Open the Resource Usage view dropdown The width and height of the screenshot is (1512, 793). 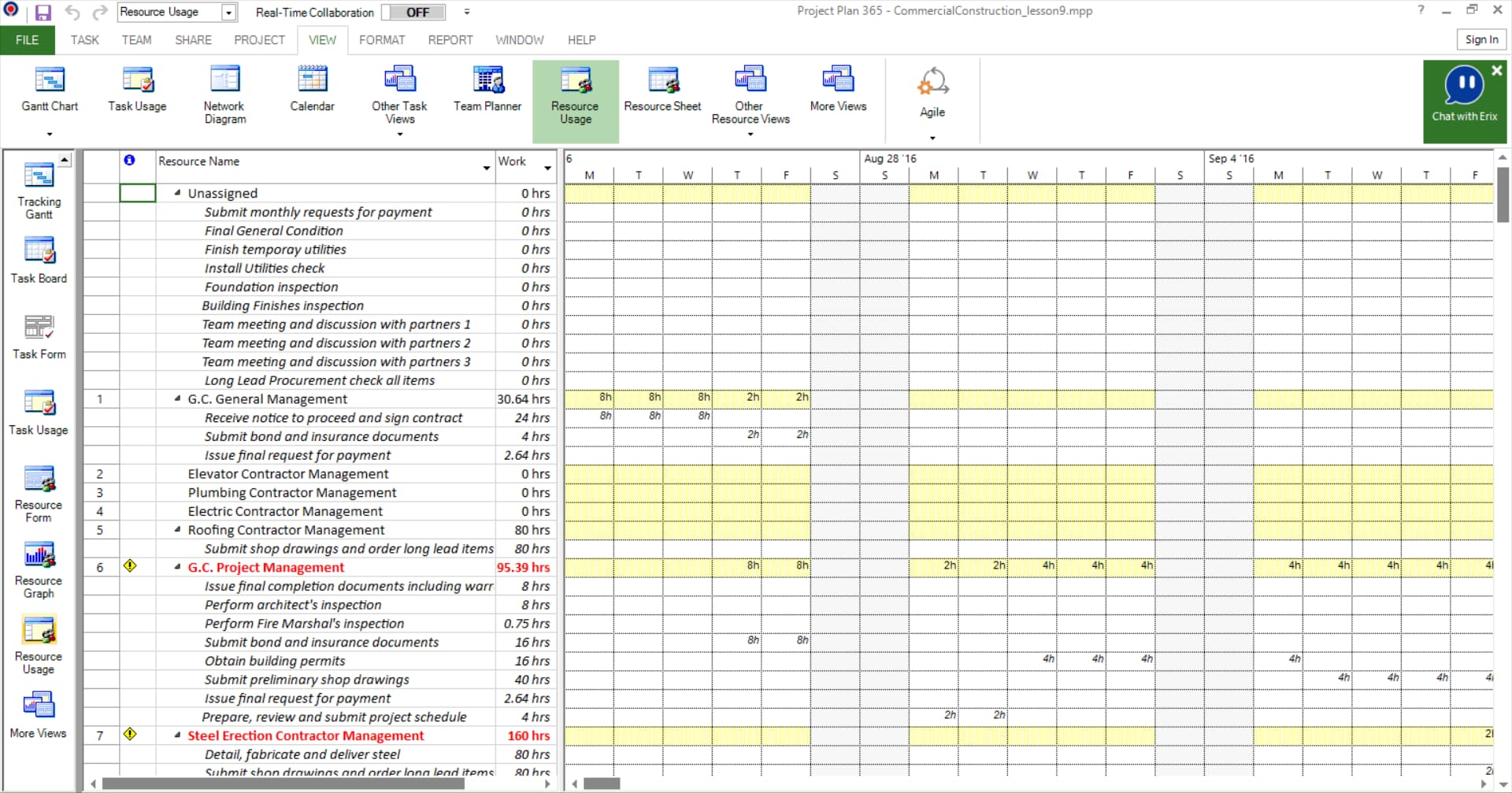228,13
